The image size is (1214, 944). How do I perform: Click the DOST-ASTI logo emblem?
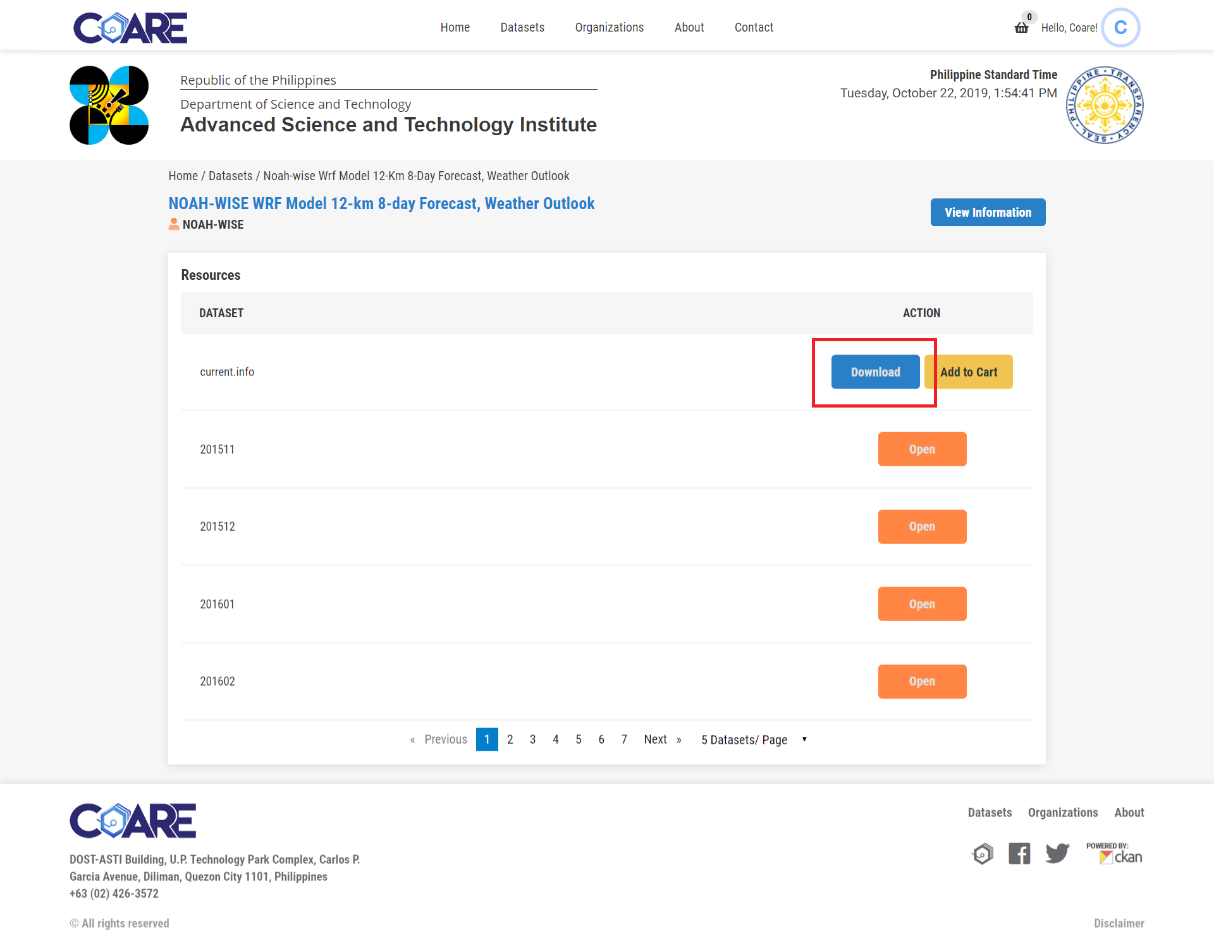click(109, 105)
